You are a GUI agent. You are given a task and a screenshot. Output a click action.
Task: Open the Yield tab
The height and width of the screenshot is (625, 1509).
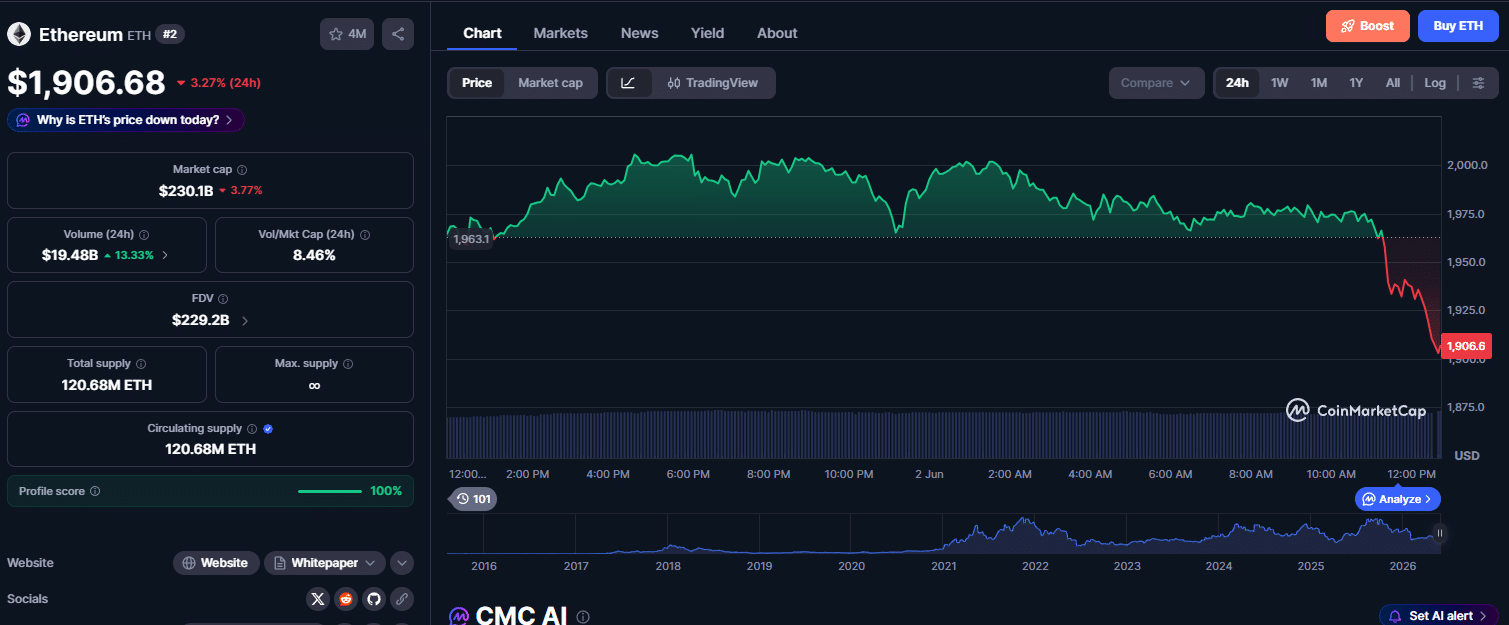pyautogui.click(x=707, y=33)
